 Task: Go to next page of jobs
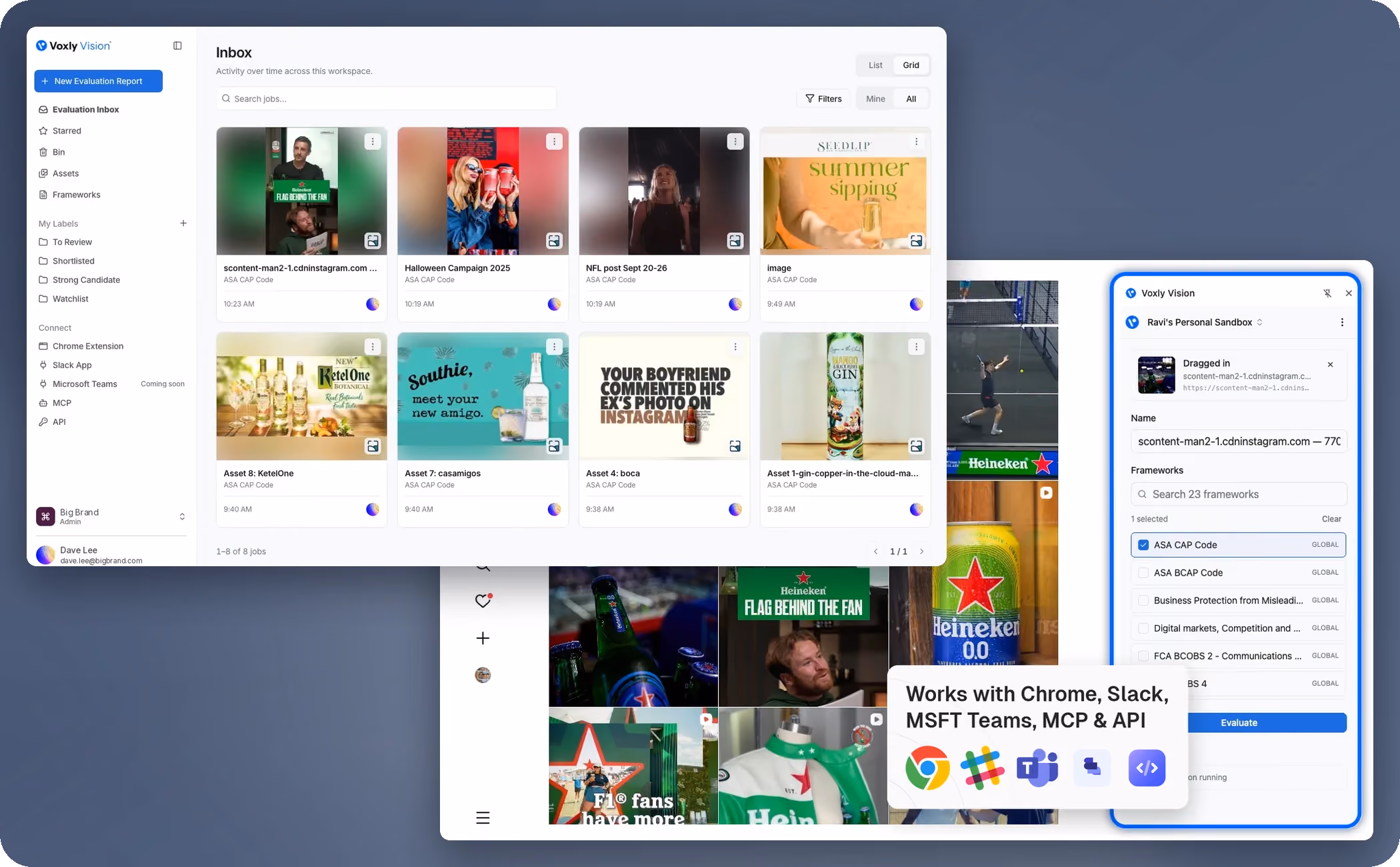tap(922, 552)
